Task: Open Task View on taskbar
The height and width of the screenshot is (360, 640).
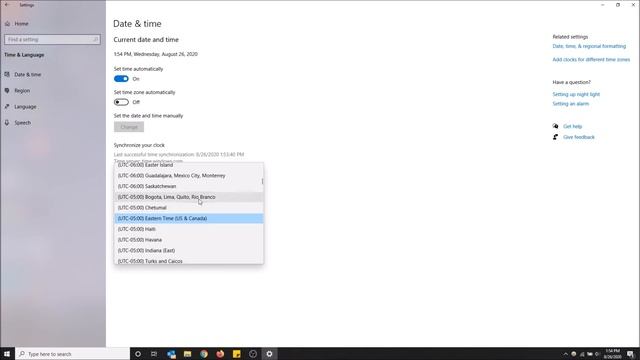Action: [x=154, y=354]
